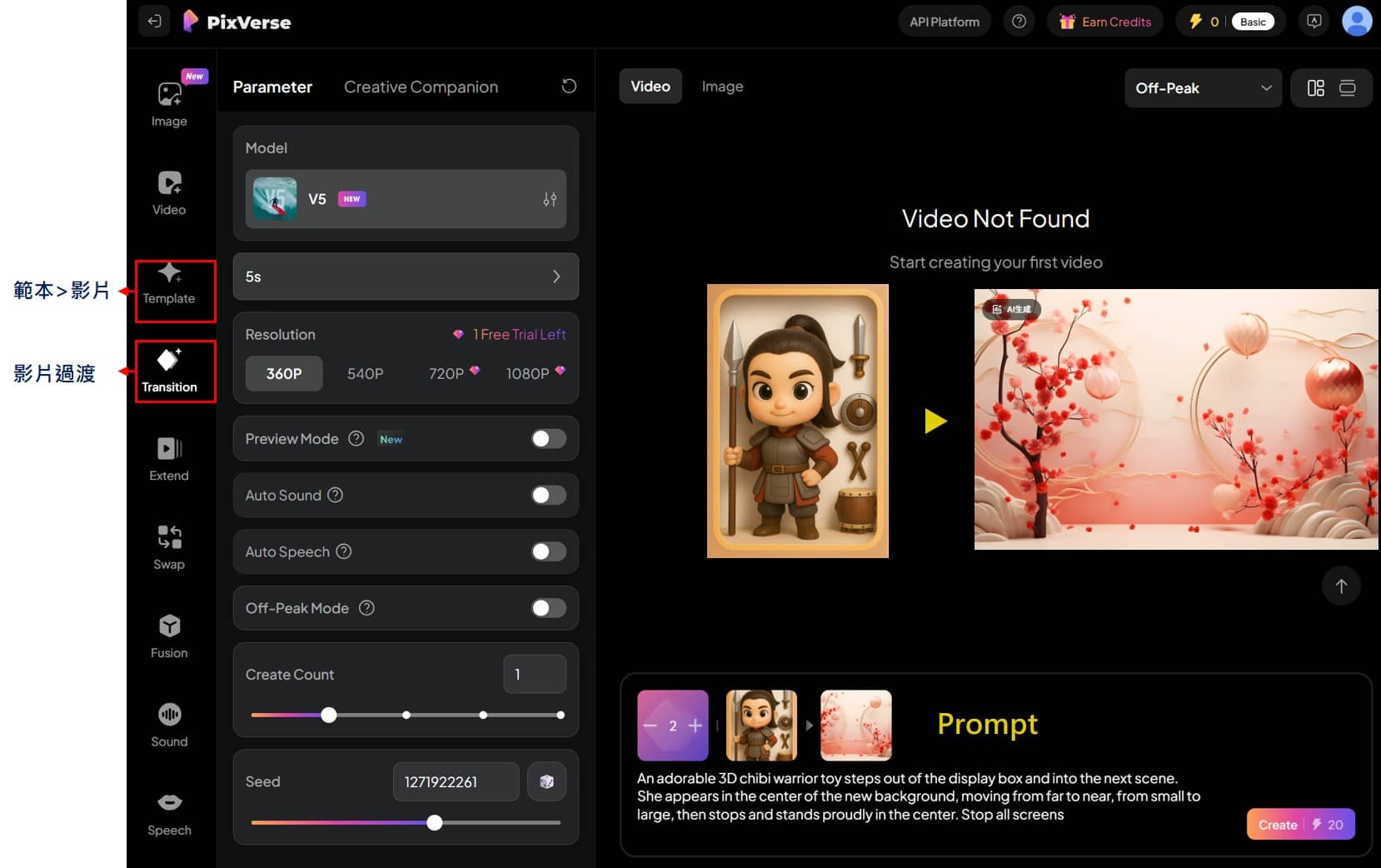The height and width of the screenshot is (868, 1381).
Task: Switch to grid layout view
Action: 1315,88
